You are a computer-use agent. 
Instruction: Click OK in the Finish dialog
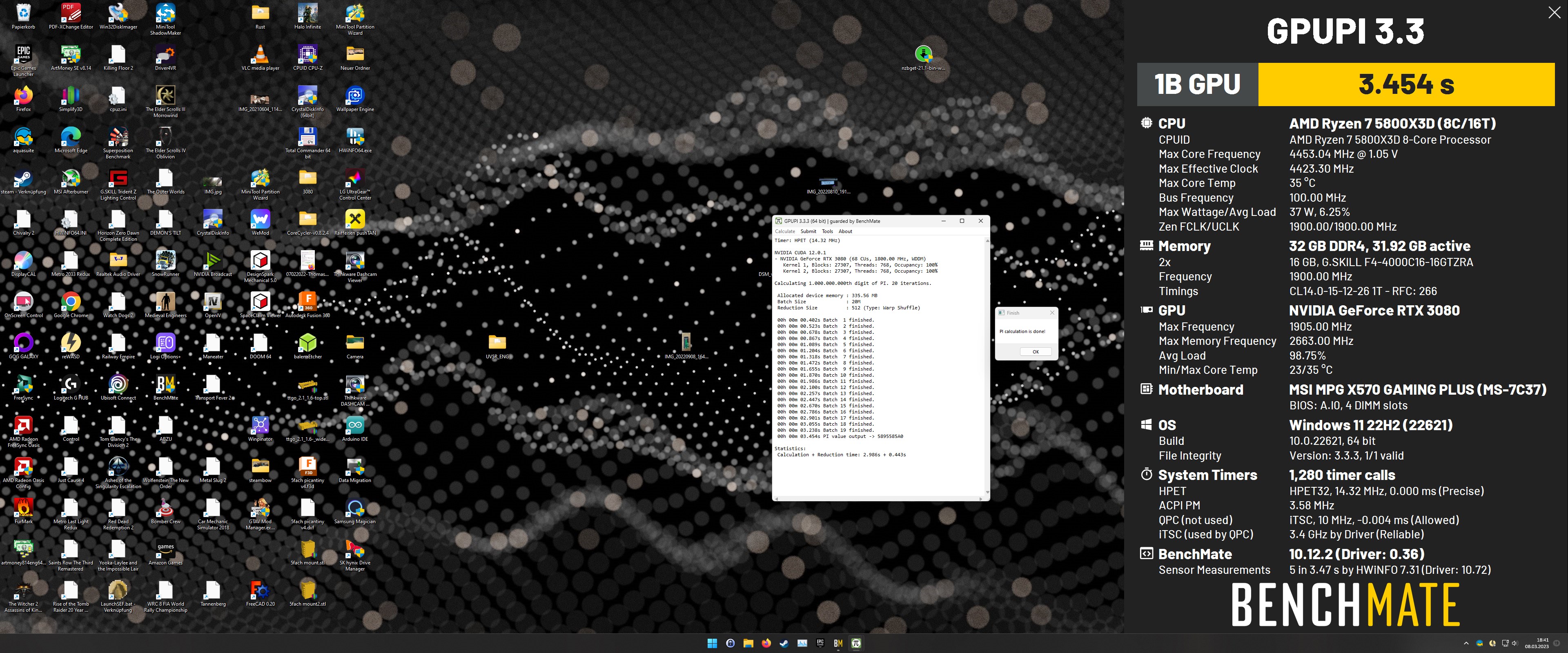[1035, 352]
